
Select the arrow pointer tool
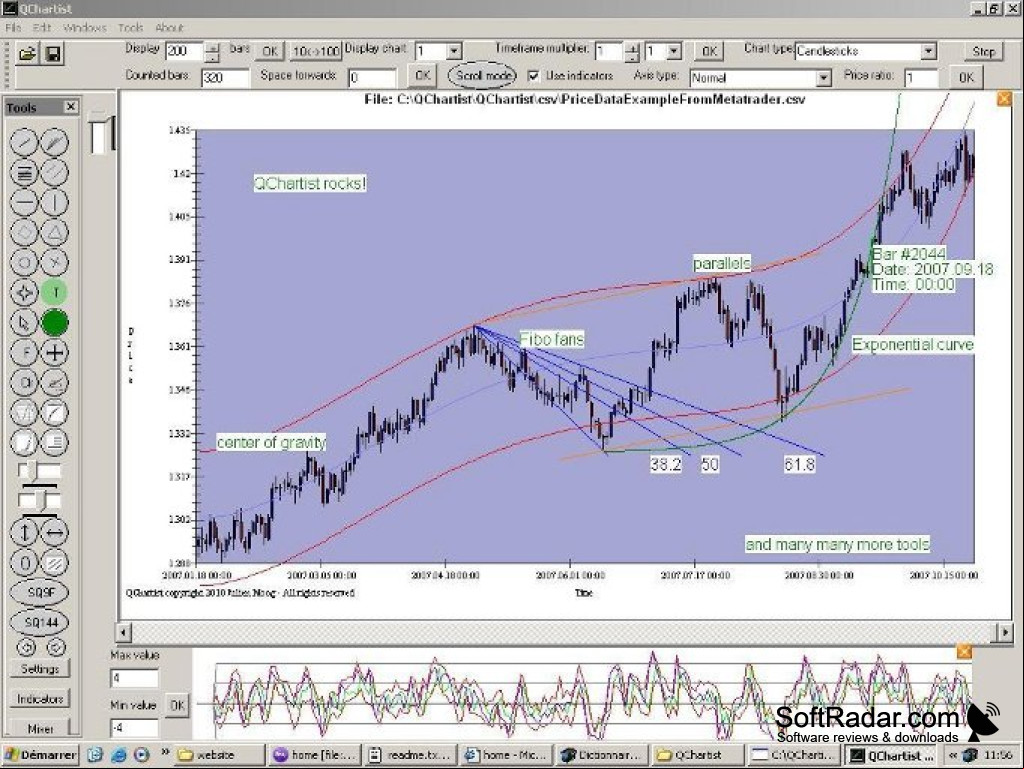(x=24, y=322)
